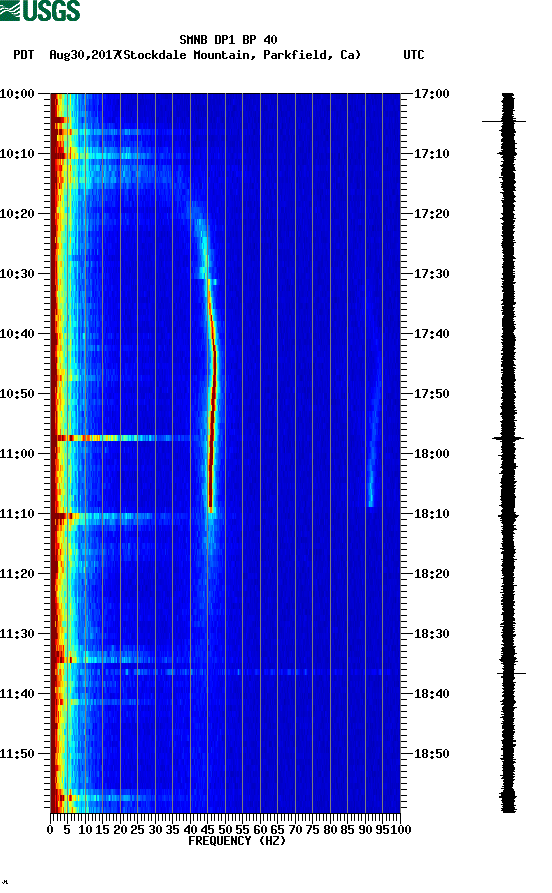This screenshot has height=893, width=552.
Task: Click the "17:40" UTC time label
Action: pos(432,334)
